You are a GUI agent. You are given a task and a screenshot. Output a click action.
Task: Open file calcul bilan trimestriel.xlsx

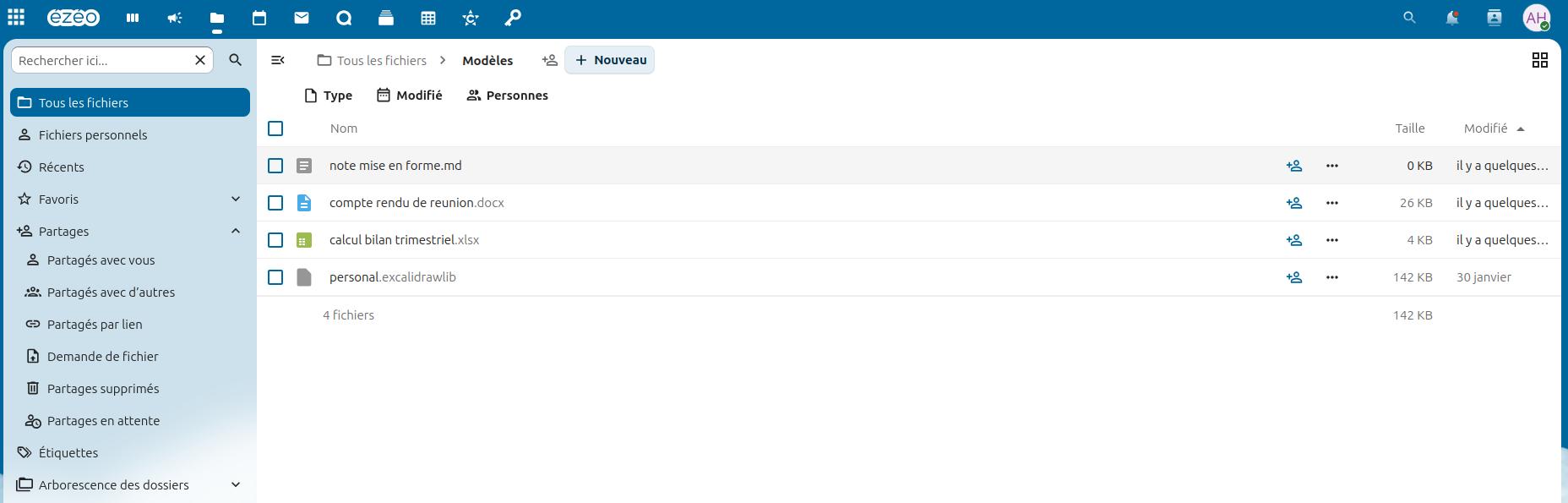(x=404, y=240)
